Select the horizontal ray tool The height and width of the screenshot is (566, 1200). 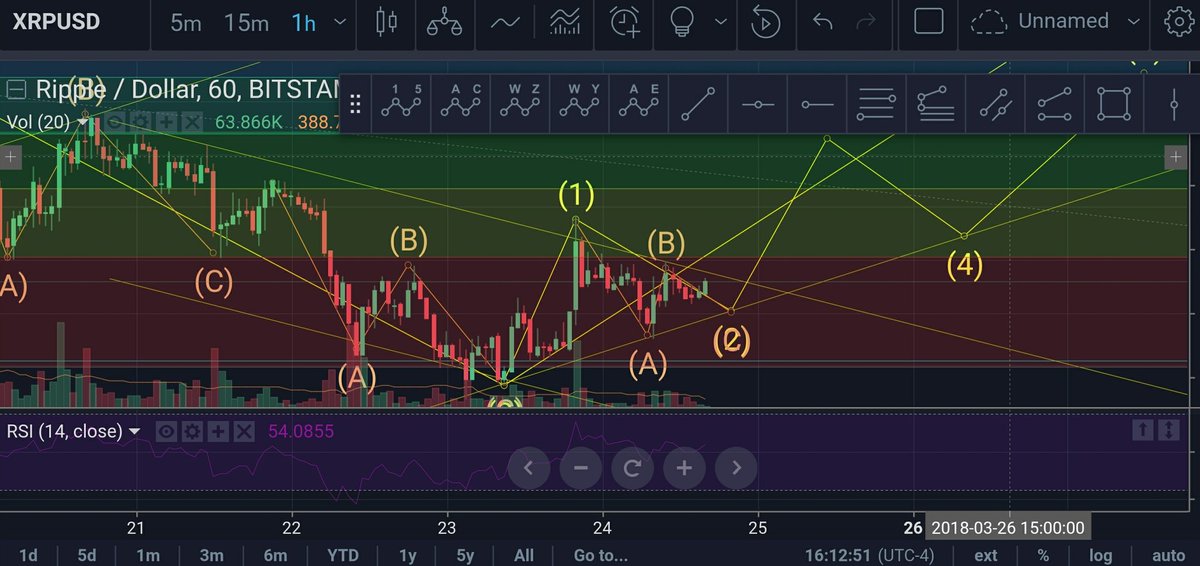coord(817,104)
